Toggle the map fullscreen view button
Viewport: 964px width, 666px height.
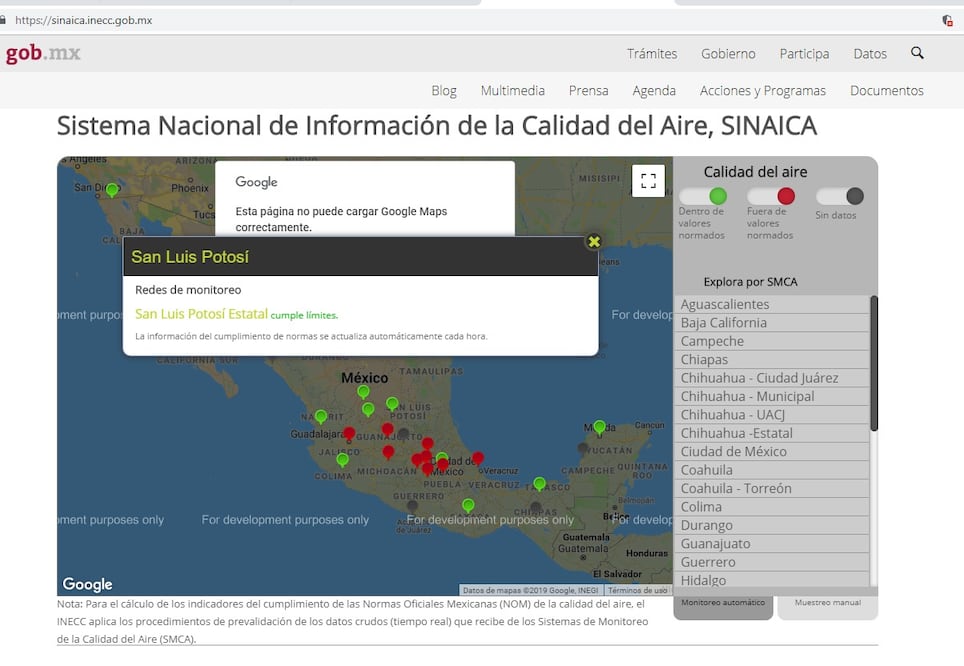[648, 181]
